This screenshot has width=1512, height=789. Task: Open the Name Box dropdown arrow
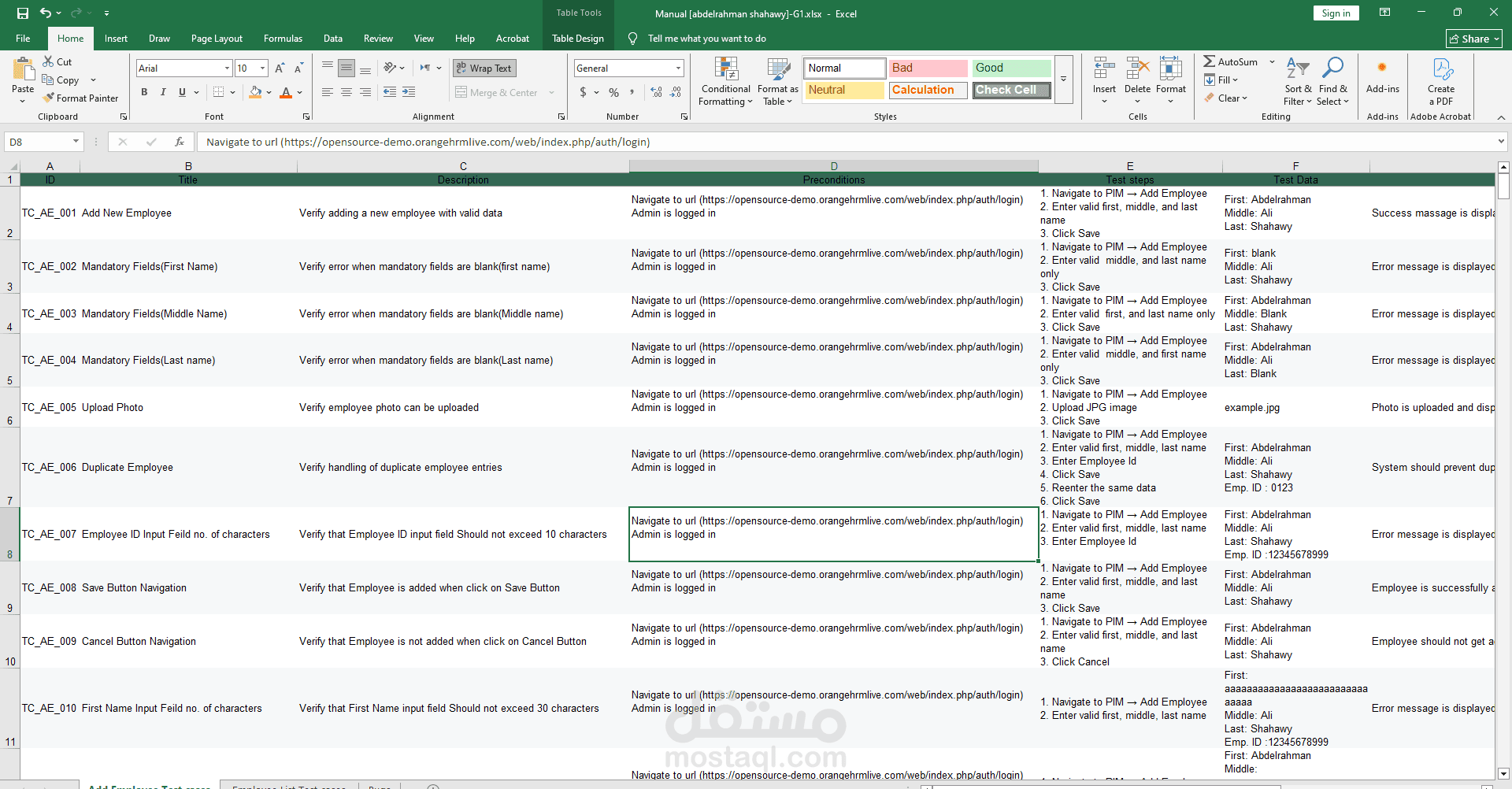[76, 142]
